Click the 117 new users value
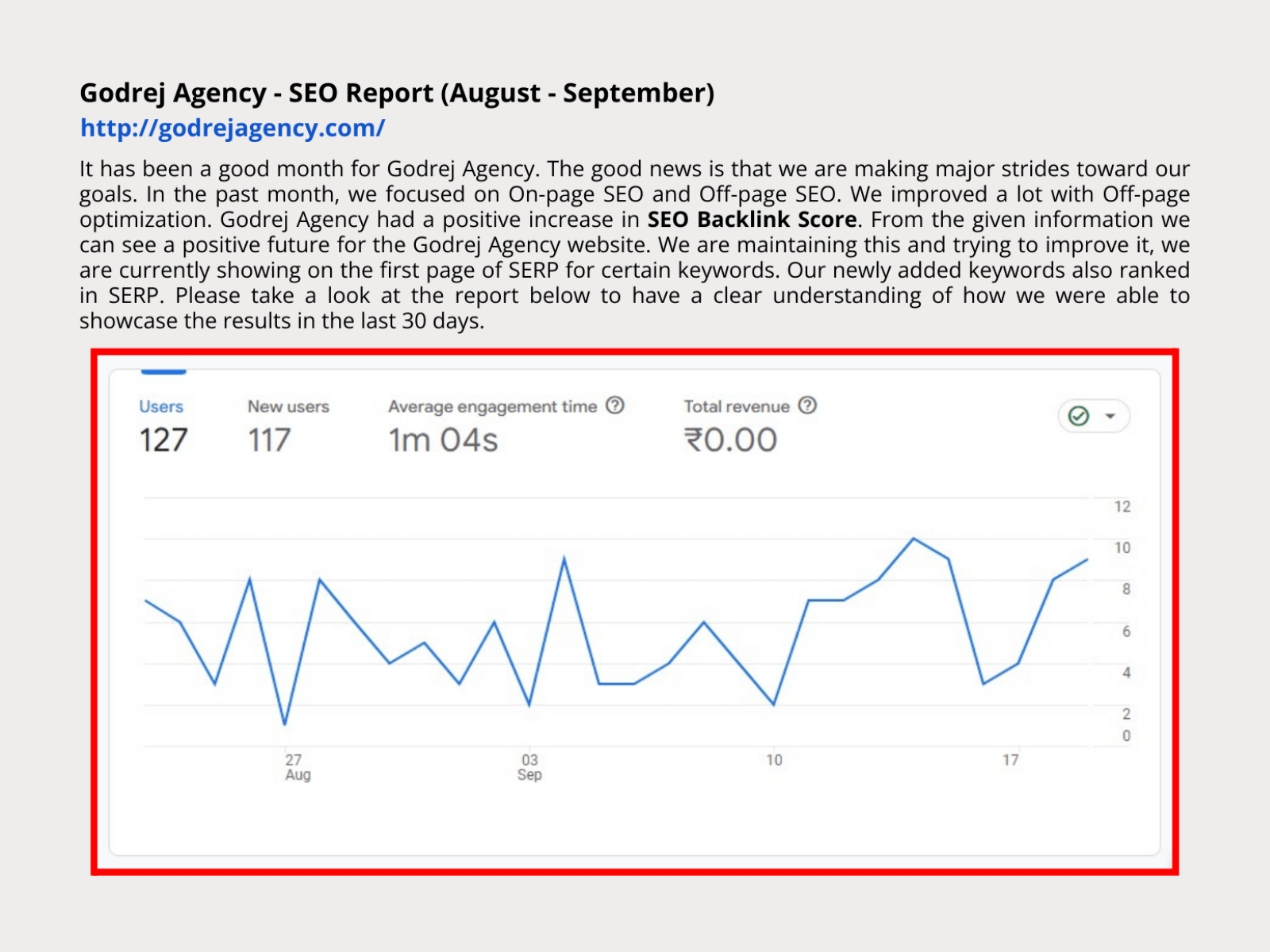1270x952 pixels. pos(269,440)
